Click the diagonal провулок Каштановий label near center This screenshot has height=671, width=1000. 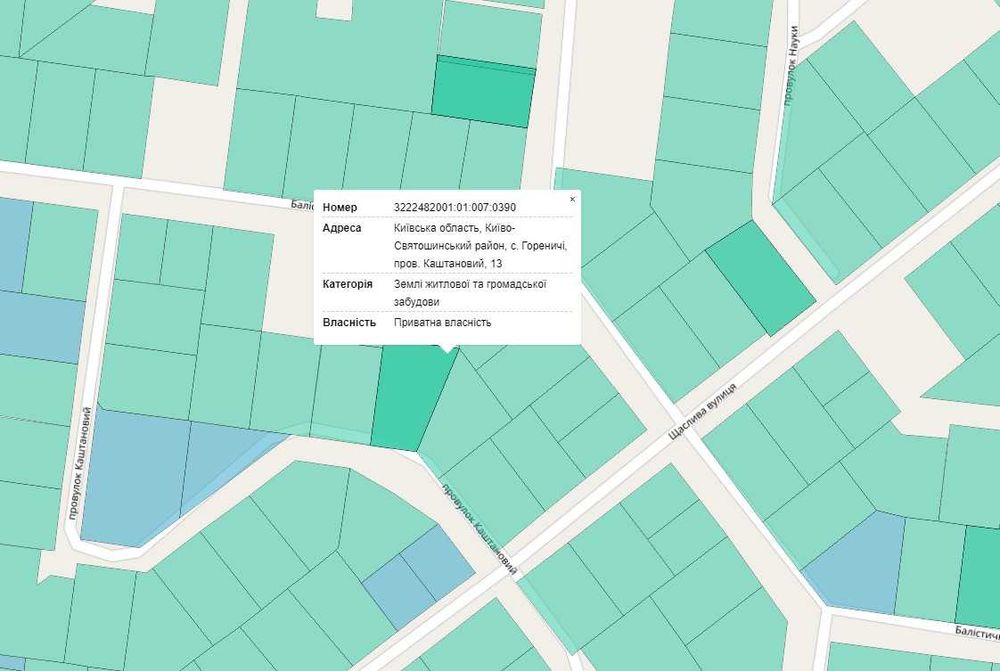(479, 530)
